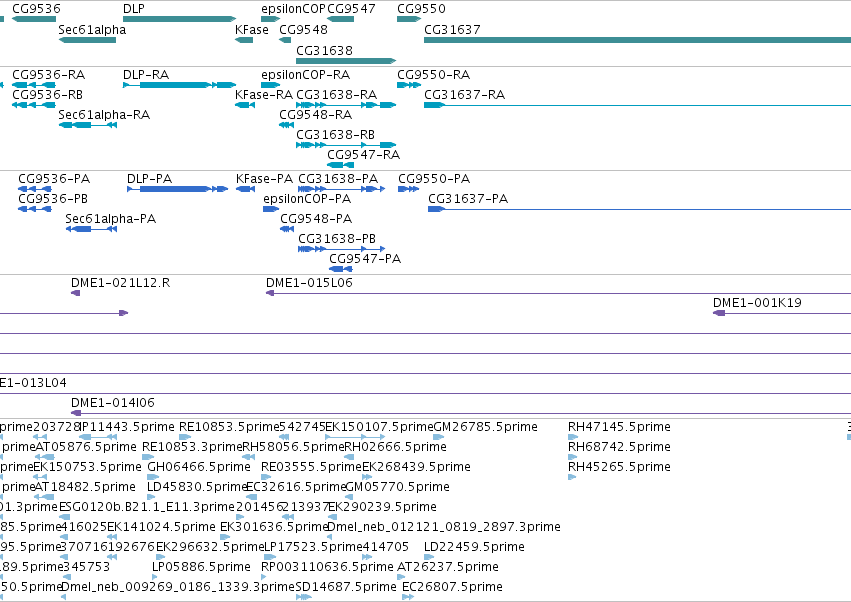Select the CG31637-RA transcript label

[465, 94]
